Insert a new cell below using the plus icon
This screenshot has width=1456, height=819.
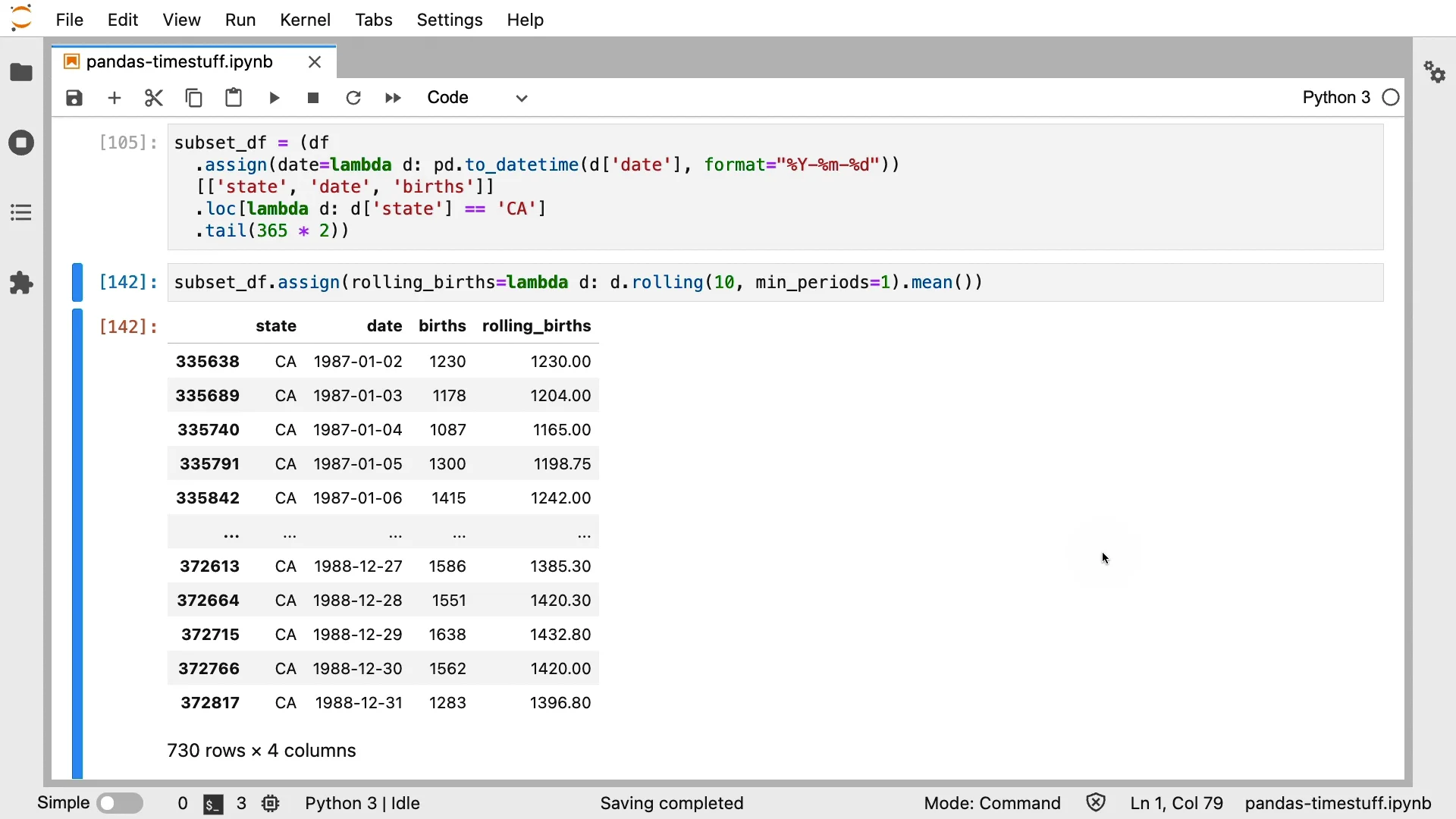115,98
